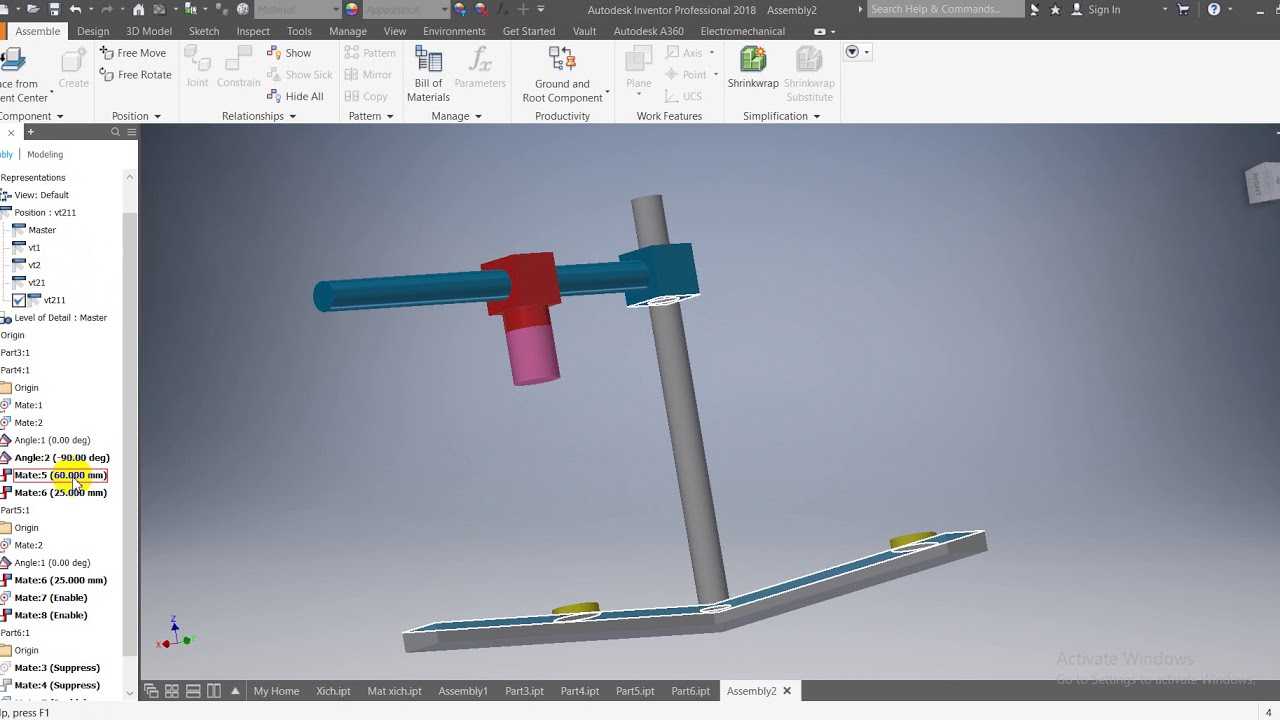This screenshot has height=720, width=1280.
Task: Click the Ground and Root Component tool
Action: 562,74
